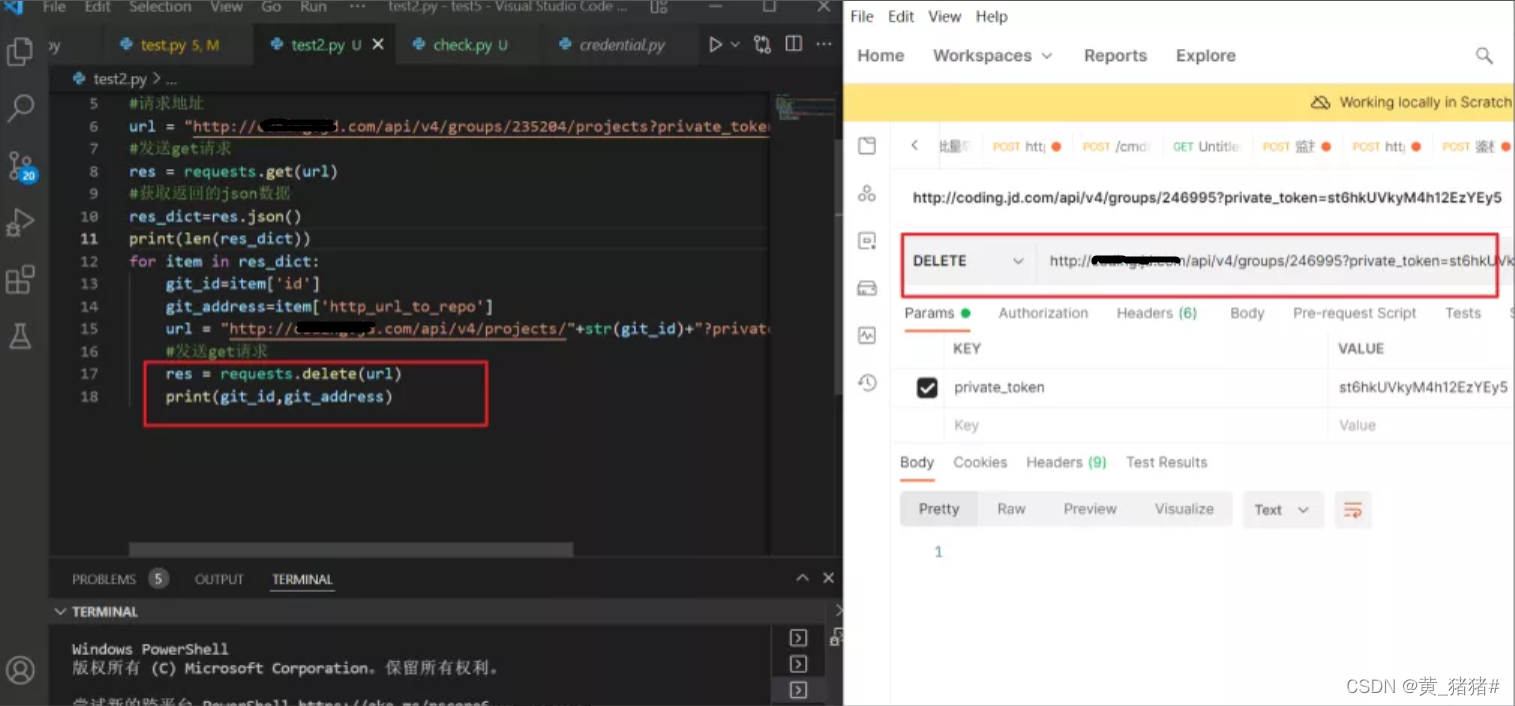
Task: Select the second terminal in the terminal list
Action: click(x=798, y=664)
